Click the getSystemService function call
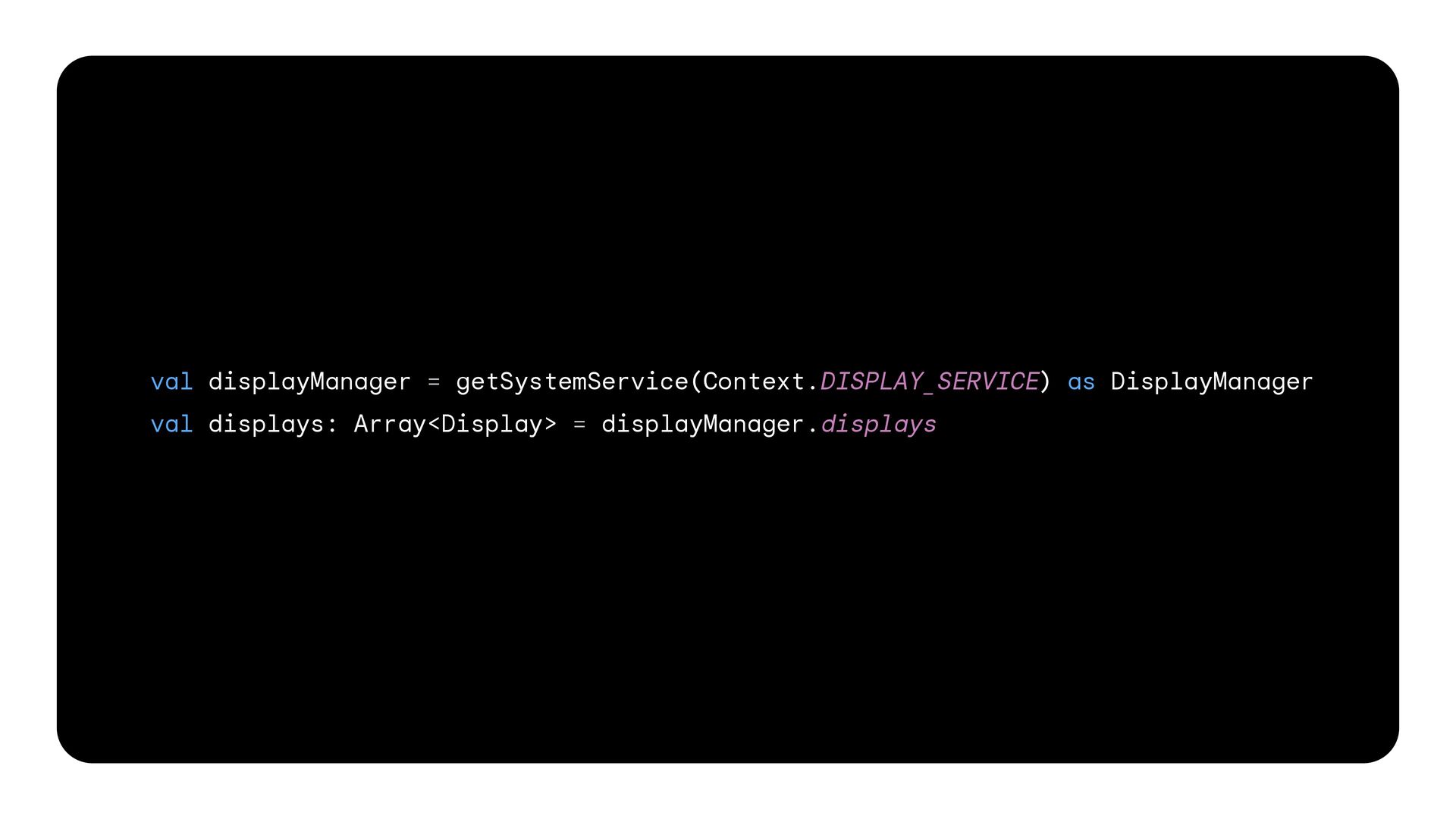The image size is (1456, 819). [x=572, y=382]
